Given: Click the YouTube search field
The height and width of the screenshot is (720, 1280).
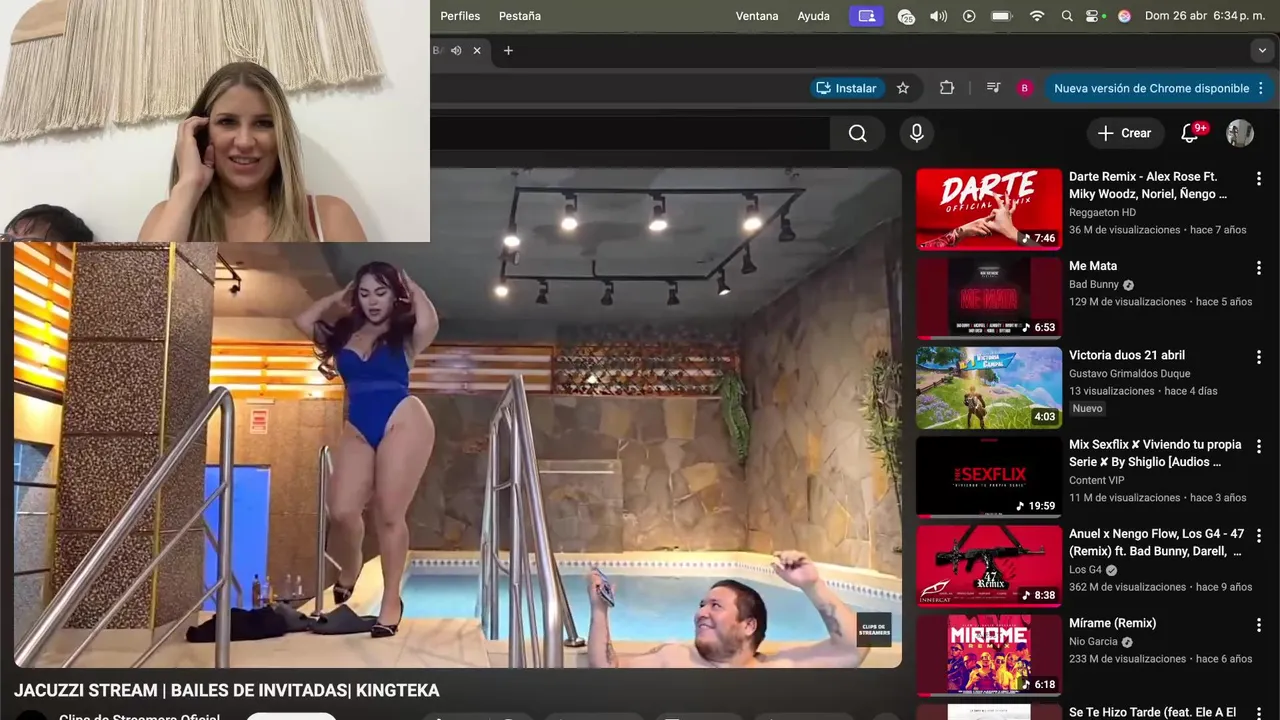Looking at the screenshot, I should point(630,133).
